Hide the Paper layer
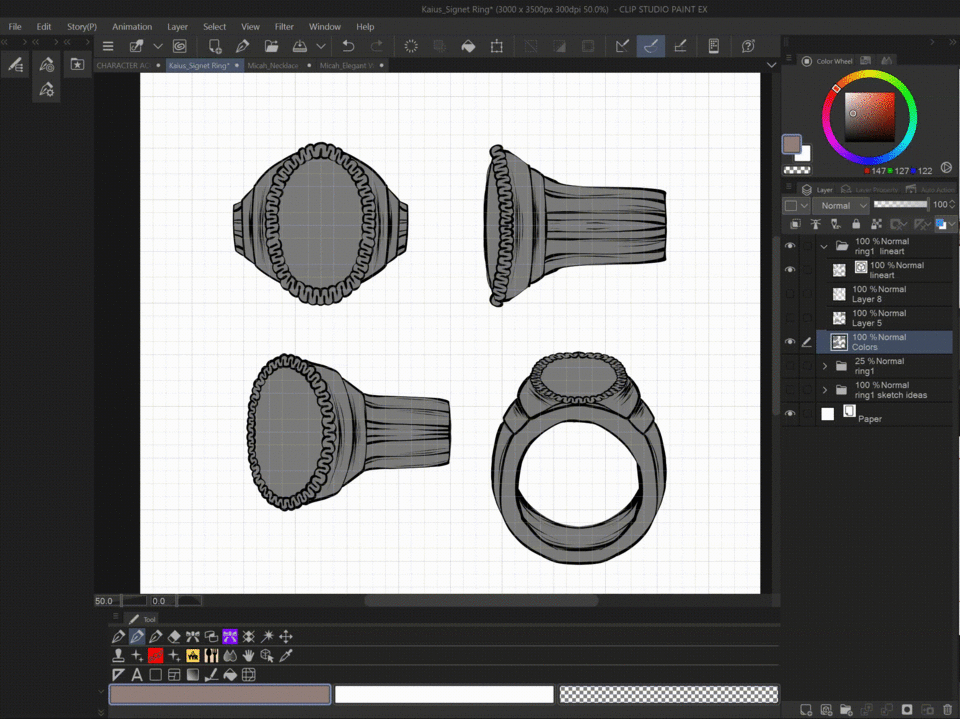The image size is (960, 719). pos(790,414)
